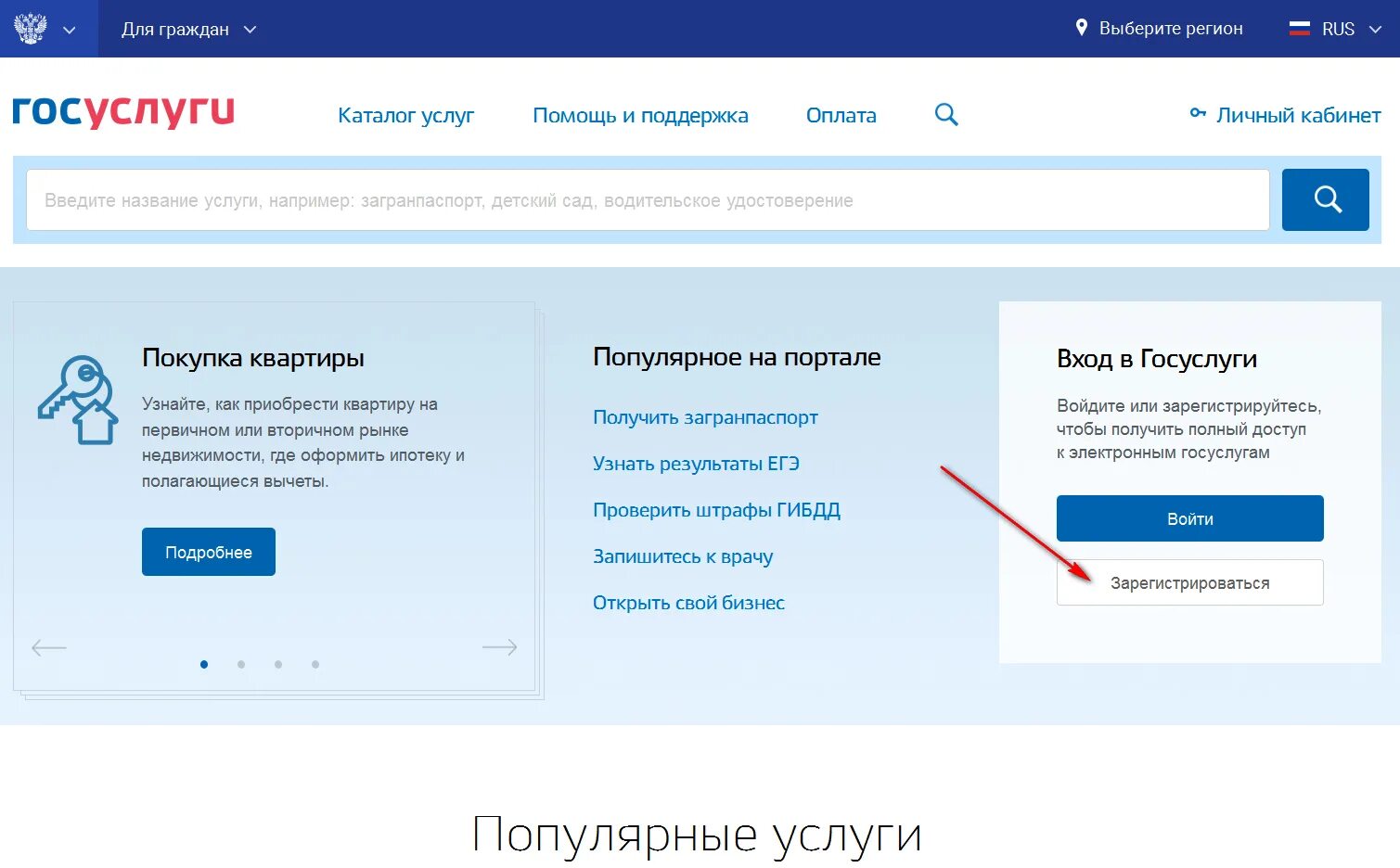
Task: Select the third carousel dot
Action: 278,664
